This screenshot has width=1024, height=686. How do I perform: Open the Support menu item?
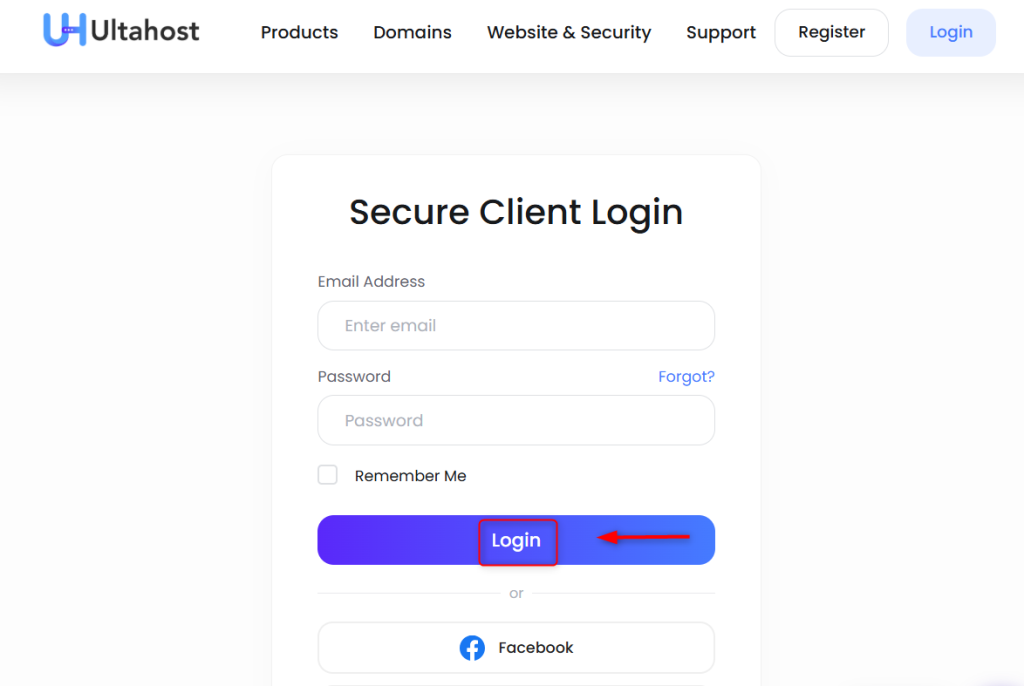point(720,32)
